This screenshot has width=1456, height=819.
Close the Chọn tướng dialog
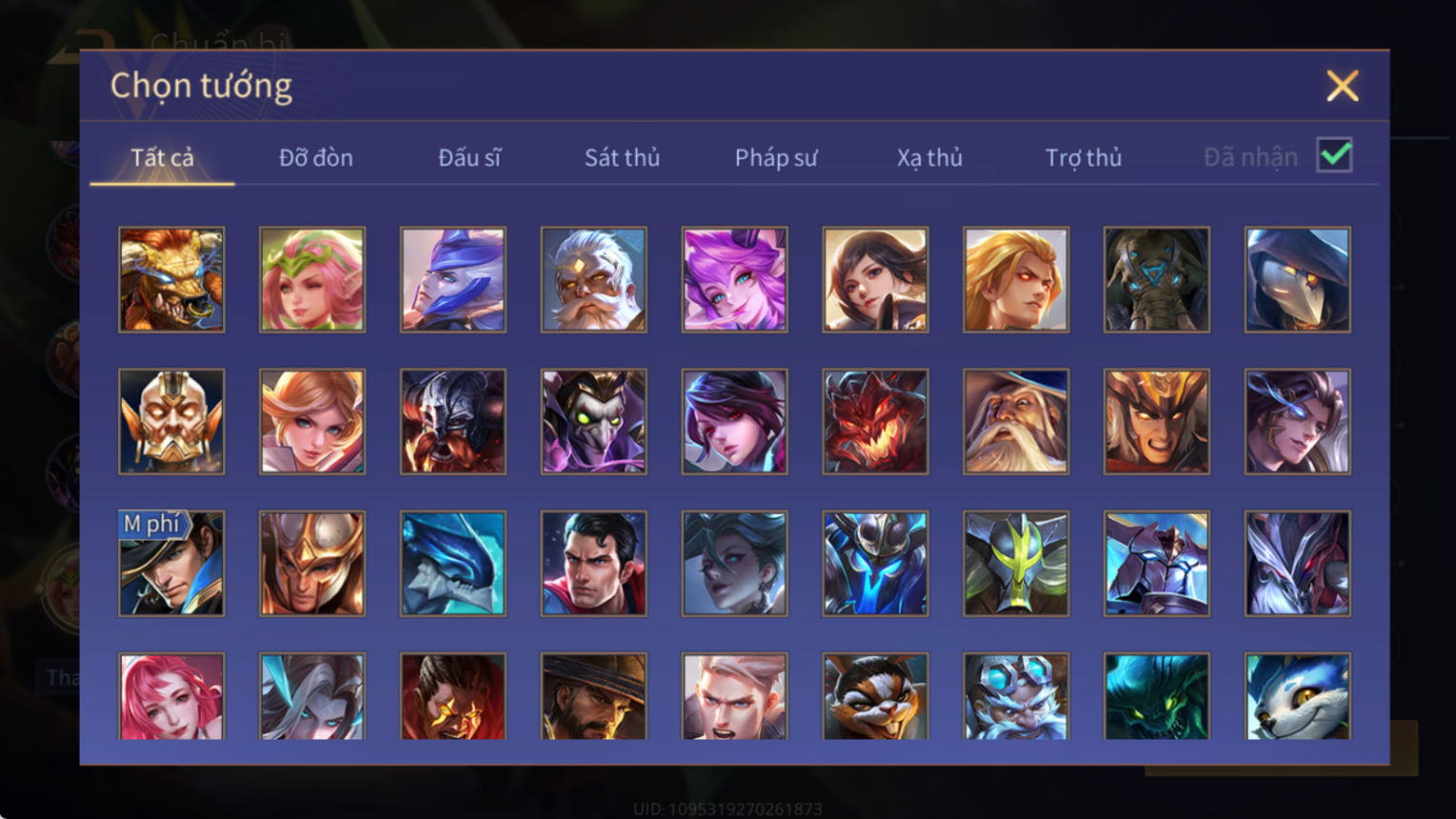1342,87
